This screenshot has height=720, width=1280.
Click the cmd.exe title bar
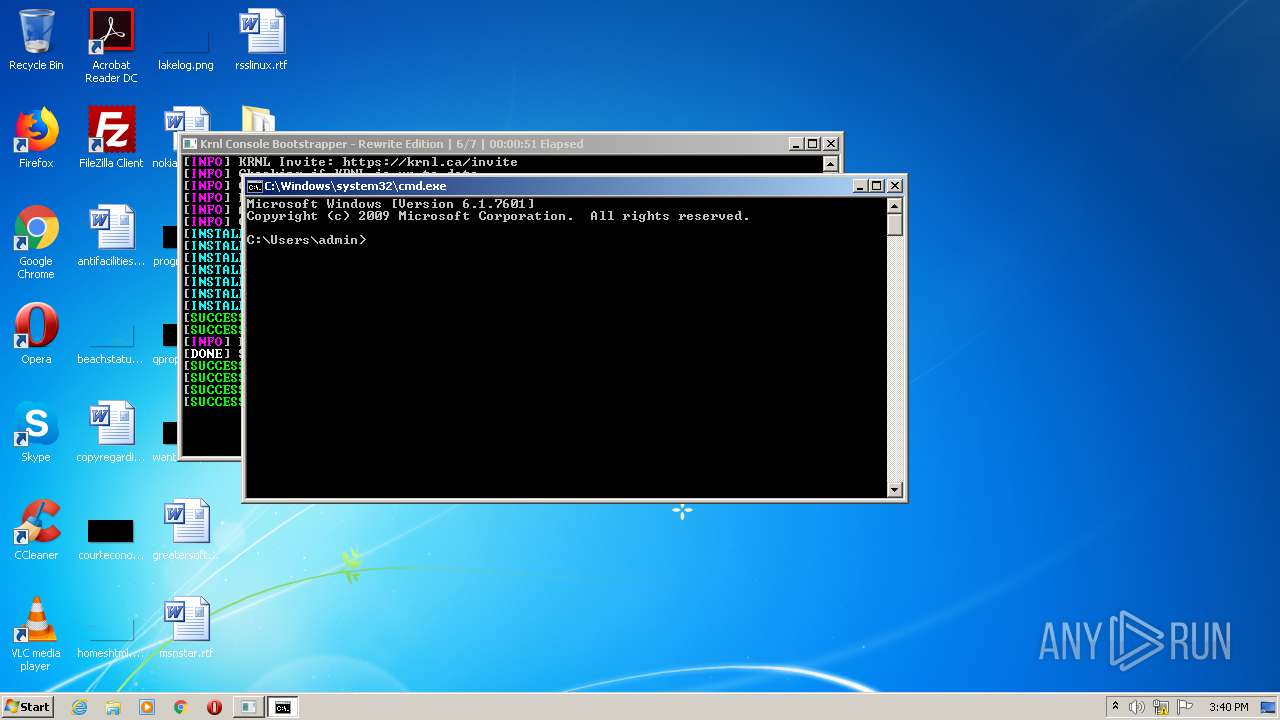pyautogui.click(x=550, y=186)
